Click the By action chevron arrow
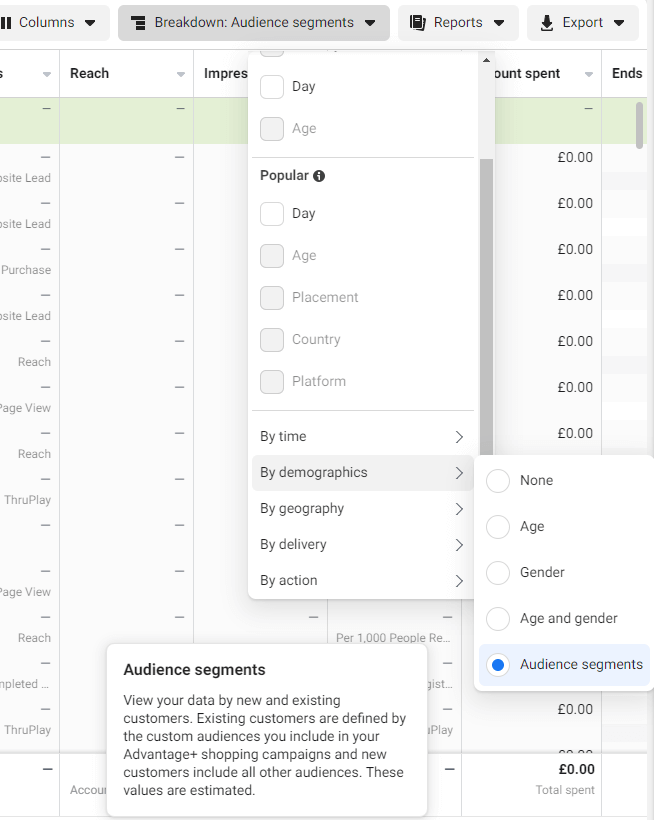This screenshot has width=654, height=820. point(459,581)
